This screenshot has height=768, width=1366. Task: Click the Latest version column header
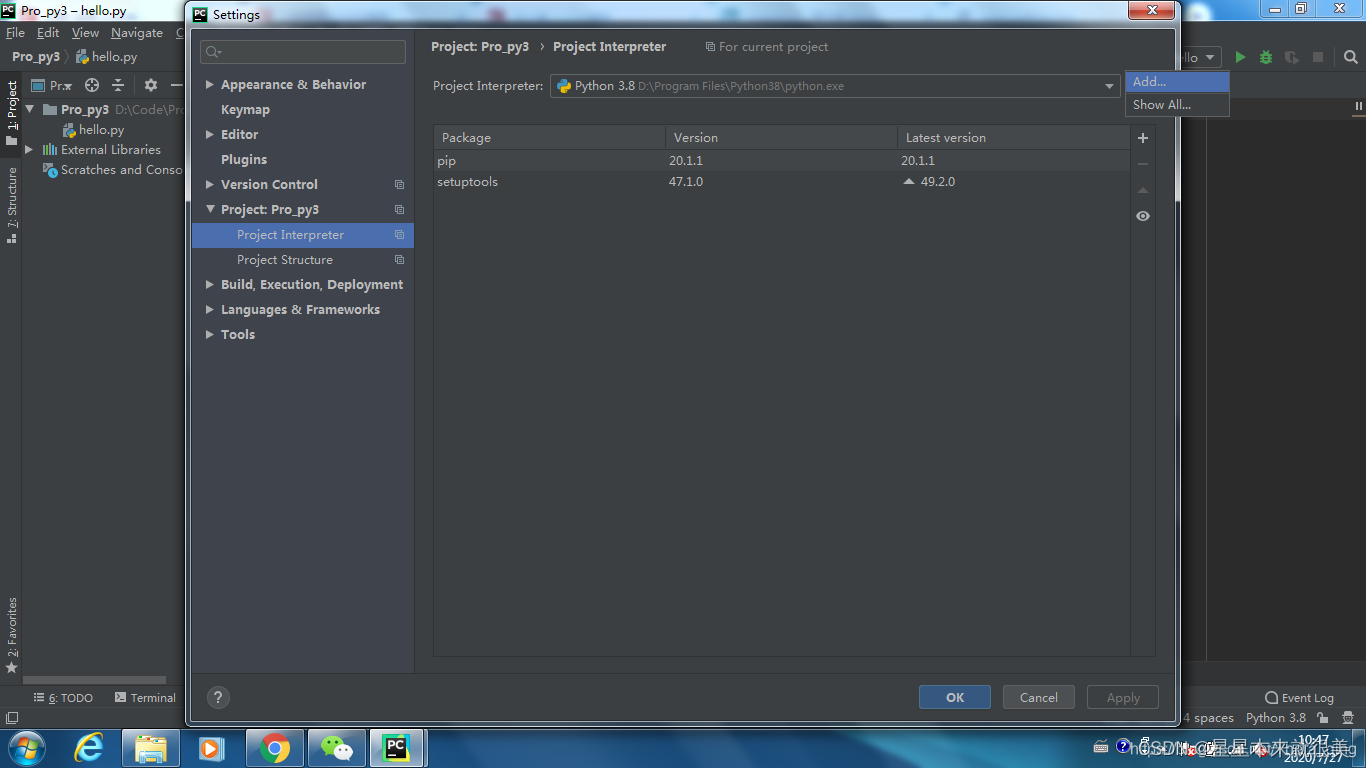(1012, 138)
